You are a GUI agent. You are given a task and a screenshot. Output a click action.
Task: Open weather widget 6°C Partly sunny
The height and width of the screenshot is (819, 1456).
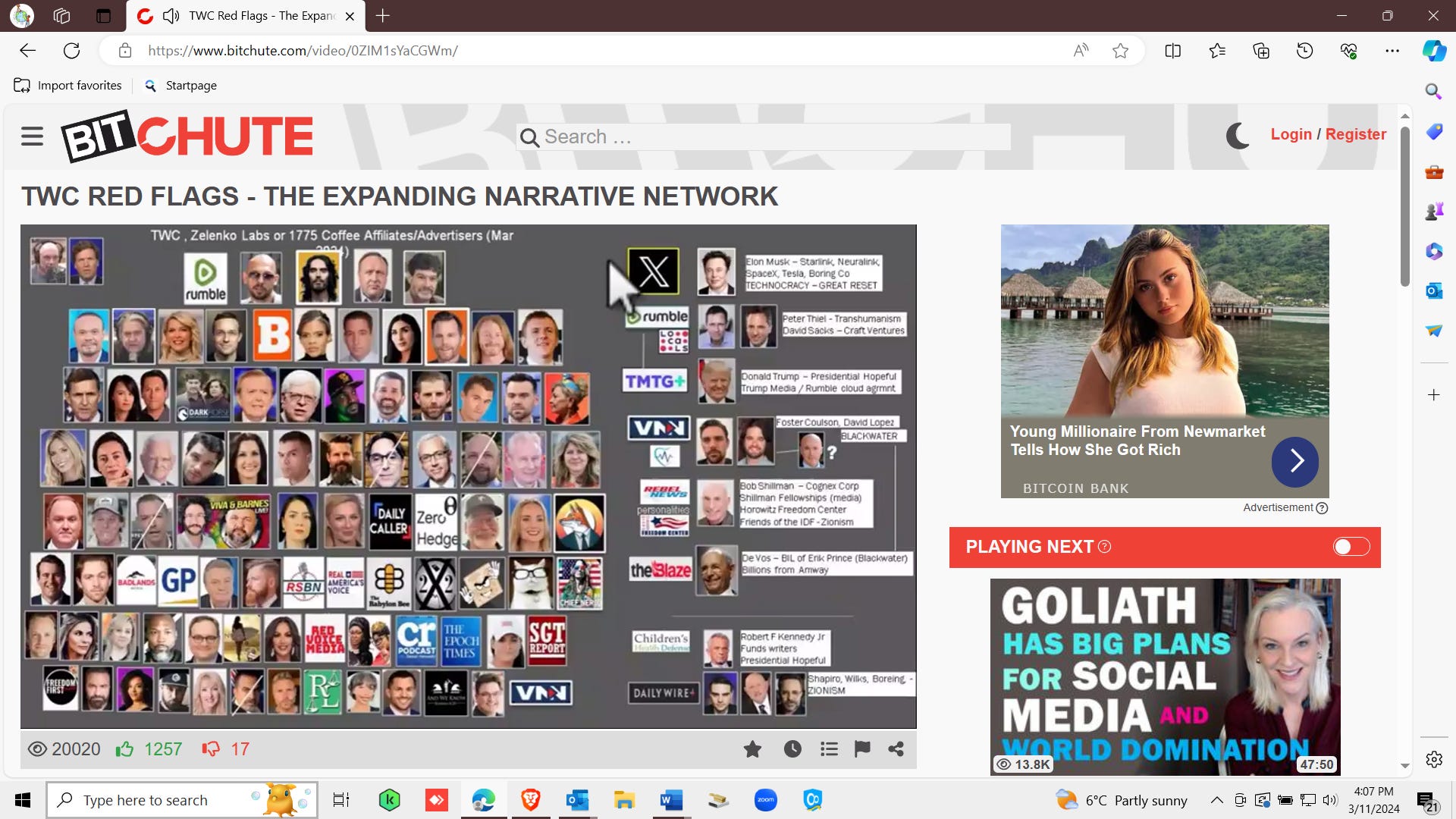[x=1122, y=800]
